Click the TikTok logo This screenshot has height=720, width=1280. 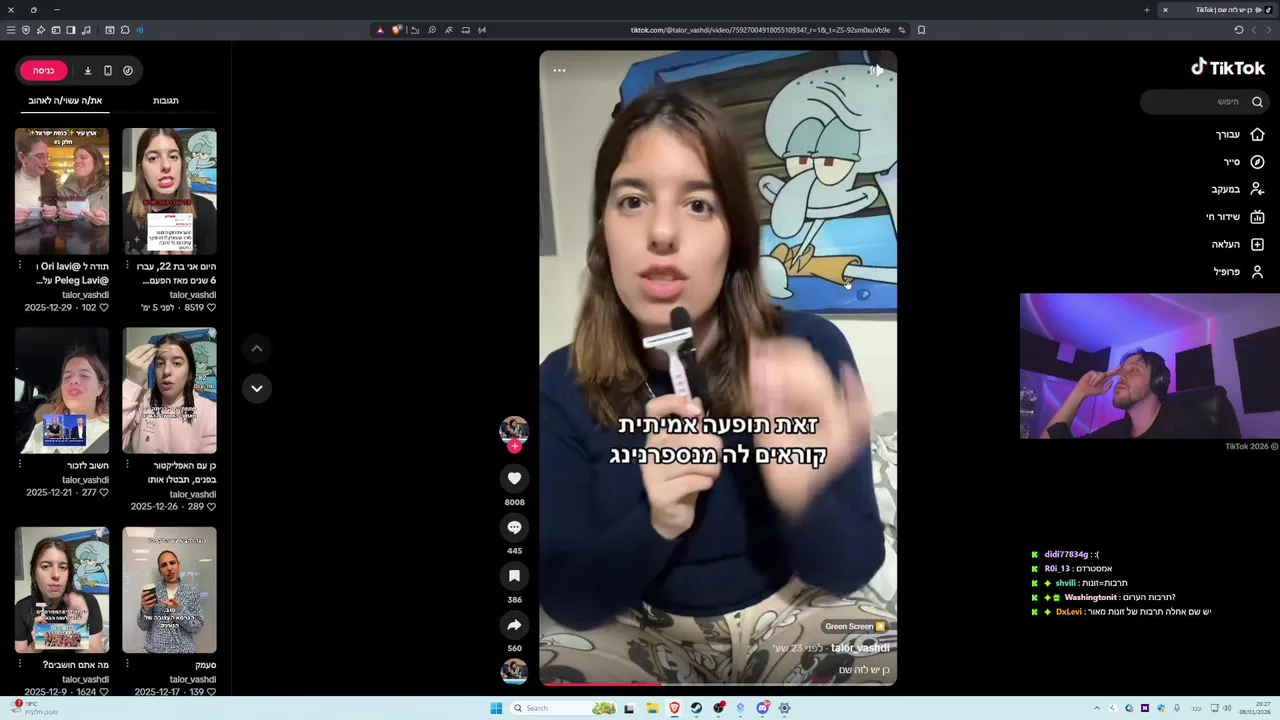click(x=1228, y=68)
